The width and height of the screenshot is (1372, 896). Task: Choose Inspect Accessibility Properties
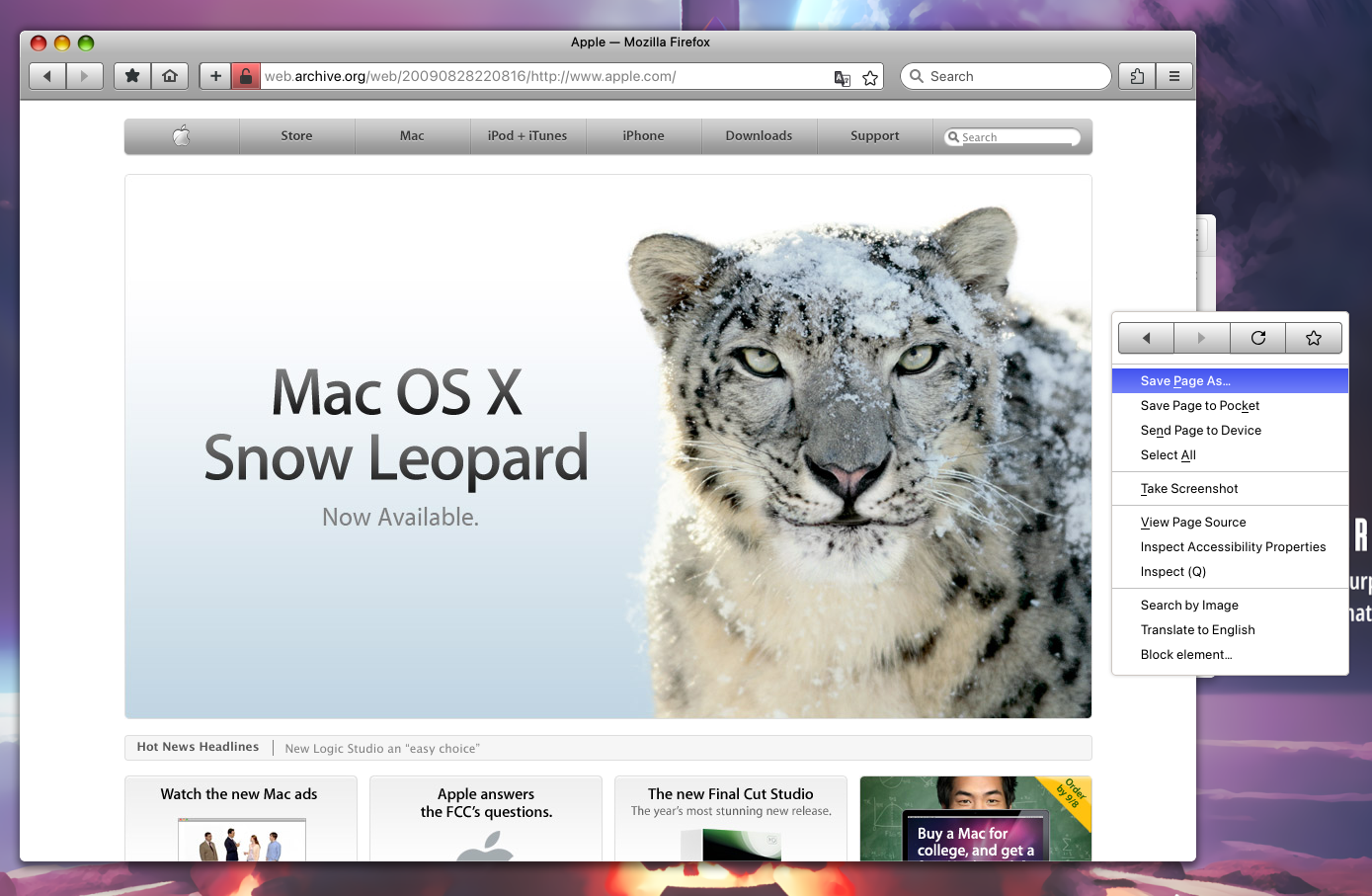[1230, 546]
